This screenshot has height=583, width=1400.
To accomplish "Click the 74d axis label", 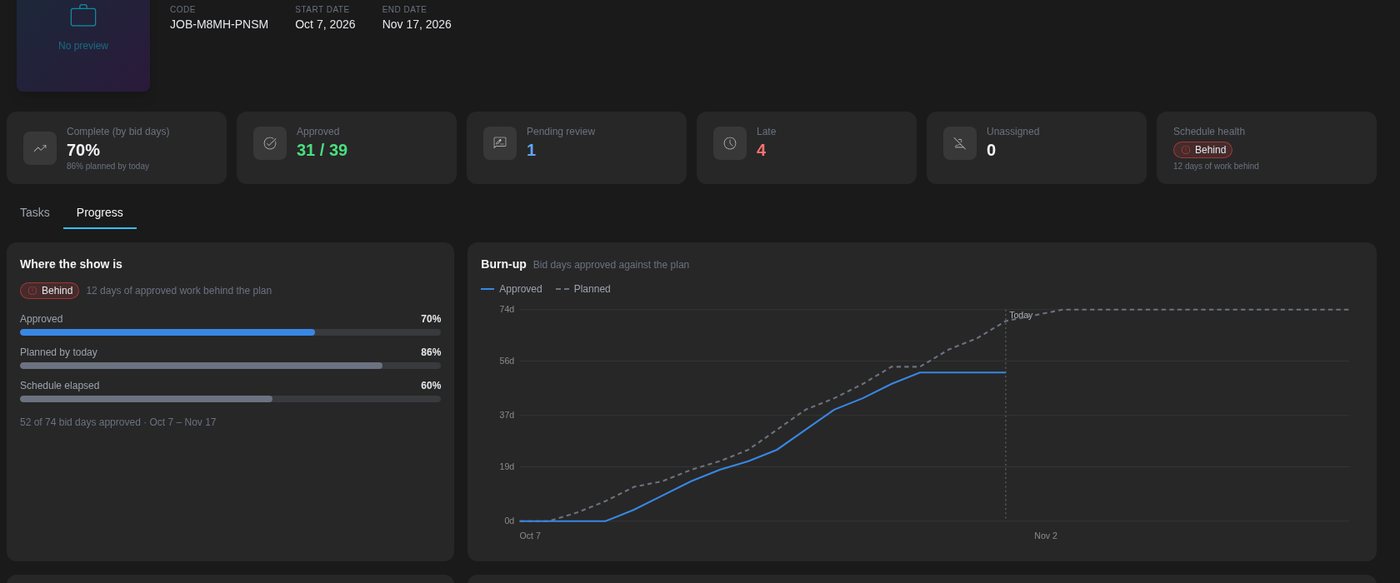I will 507,309.
